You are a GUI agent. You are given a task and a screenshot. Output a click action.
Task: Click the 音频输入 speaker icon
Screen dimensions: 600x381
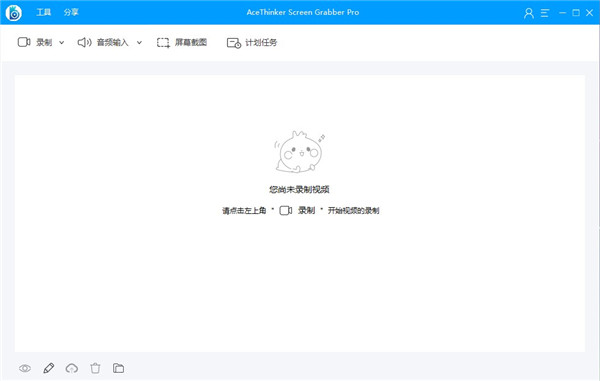85,42
